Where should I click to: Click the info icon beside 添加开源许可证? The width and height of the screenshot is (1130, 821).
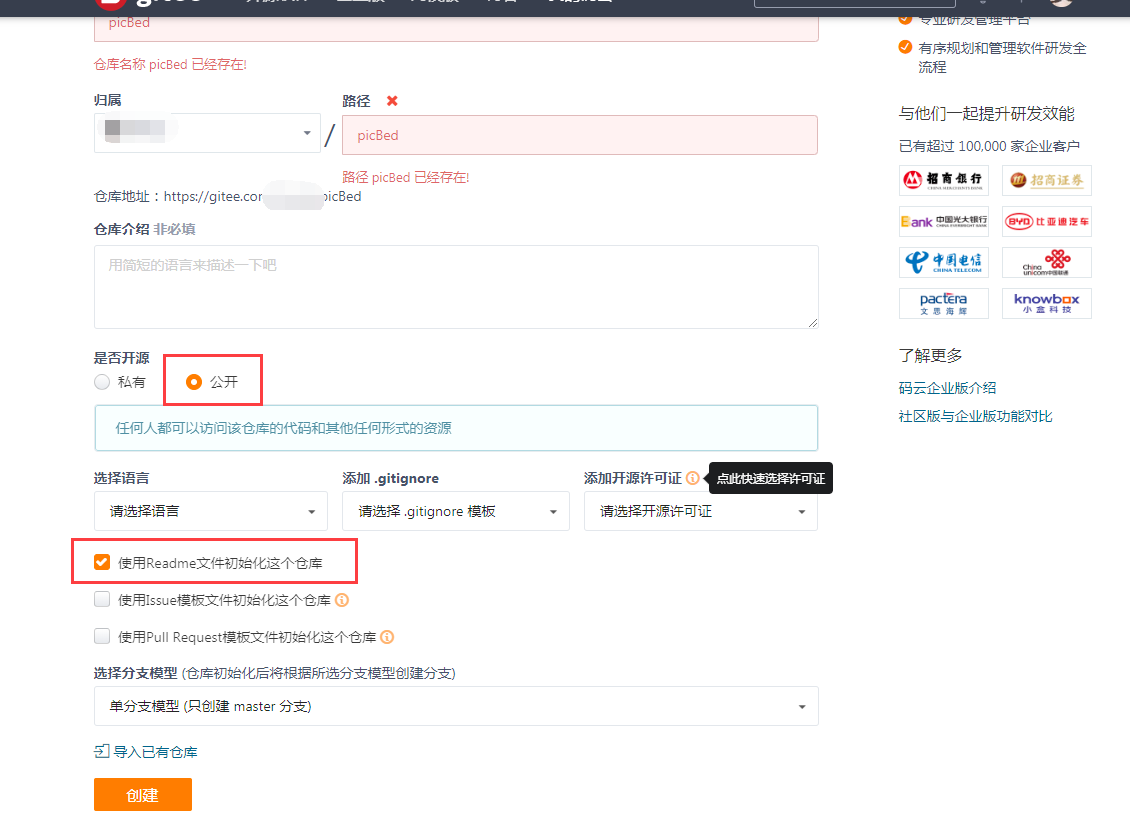(x=693, y=479)
